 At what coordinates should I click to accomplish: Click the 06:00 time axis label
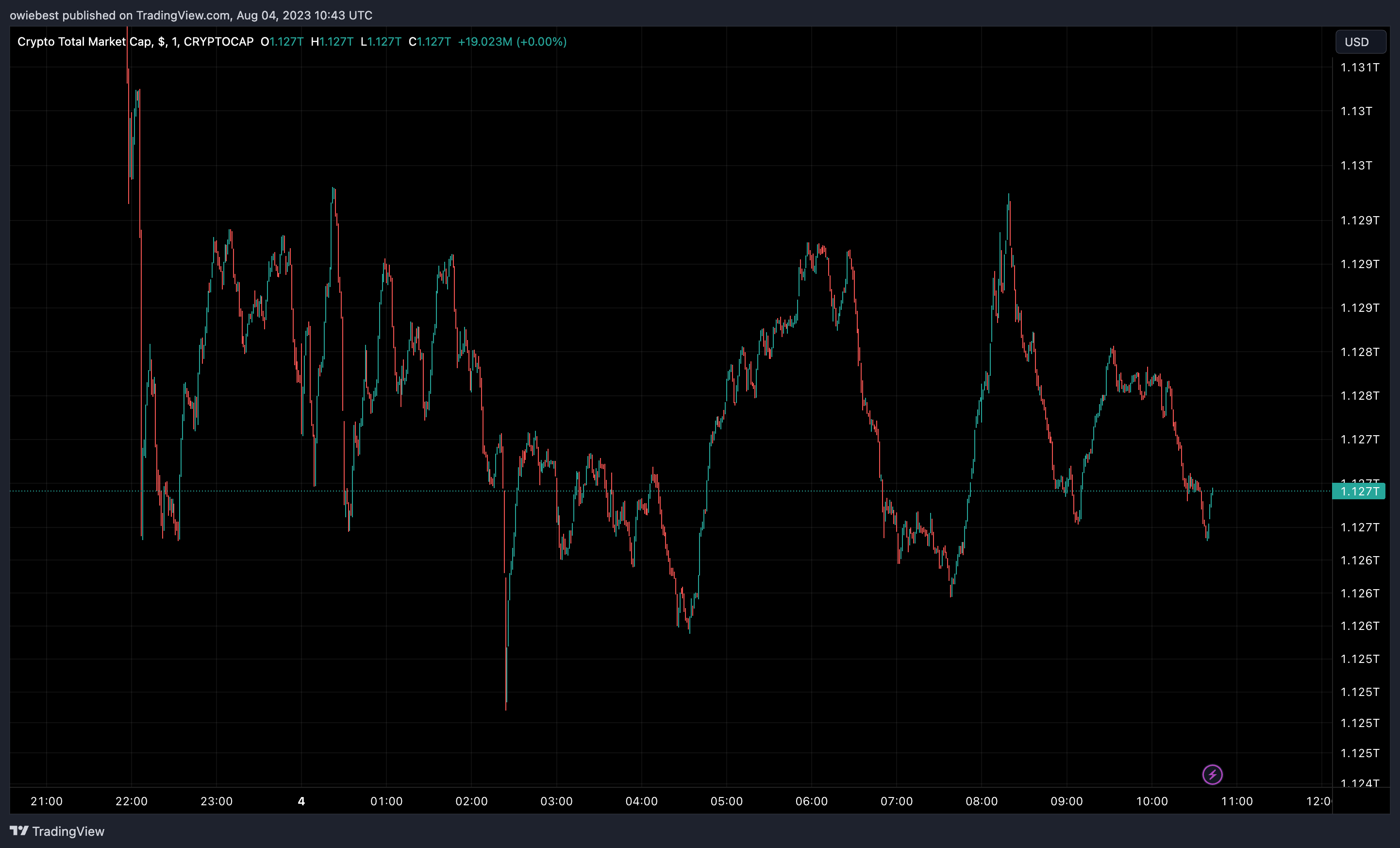coord(811,801)
